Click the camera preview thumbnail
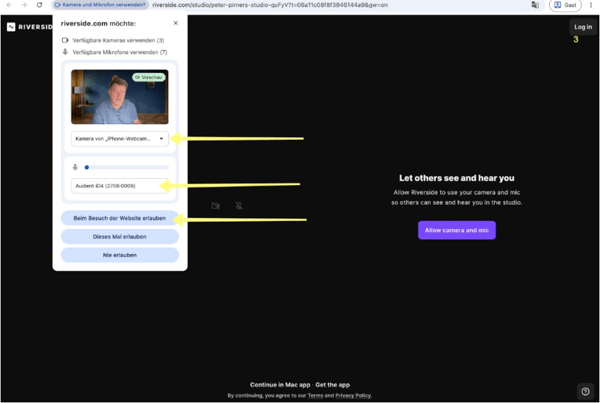 120,97
